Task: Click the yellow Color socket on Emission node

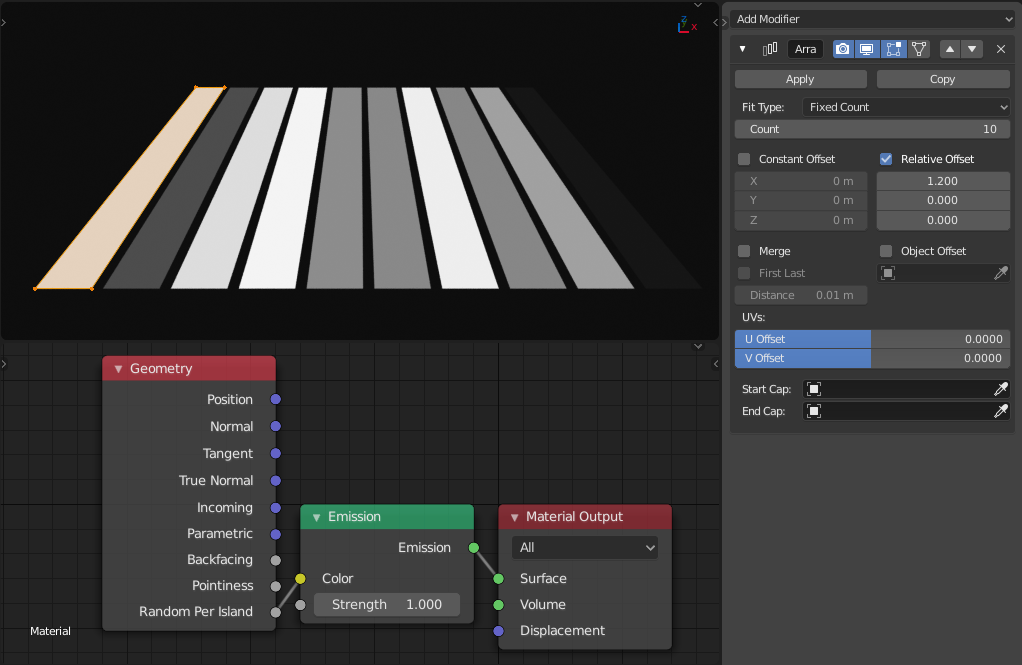Action: click(300, 578)
